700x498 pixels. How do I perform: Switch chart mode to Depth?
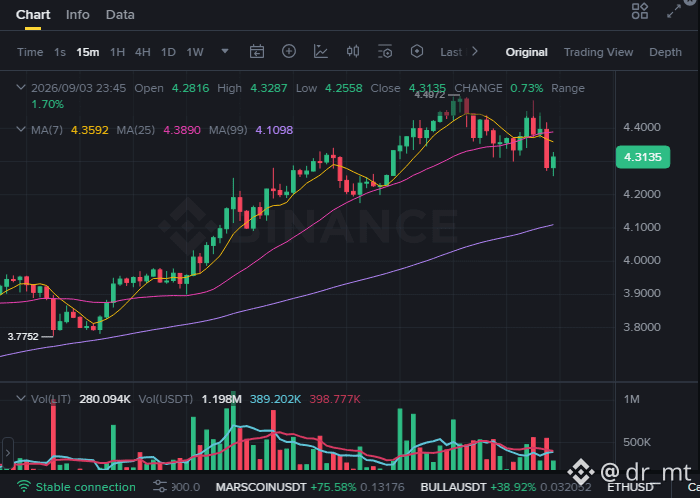(x=665, y=52)
